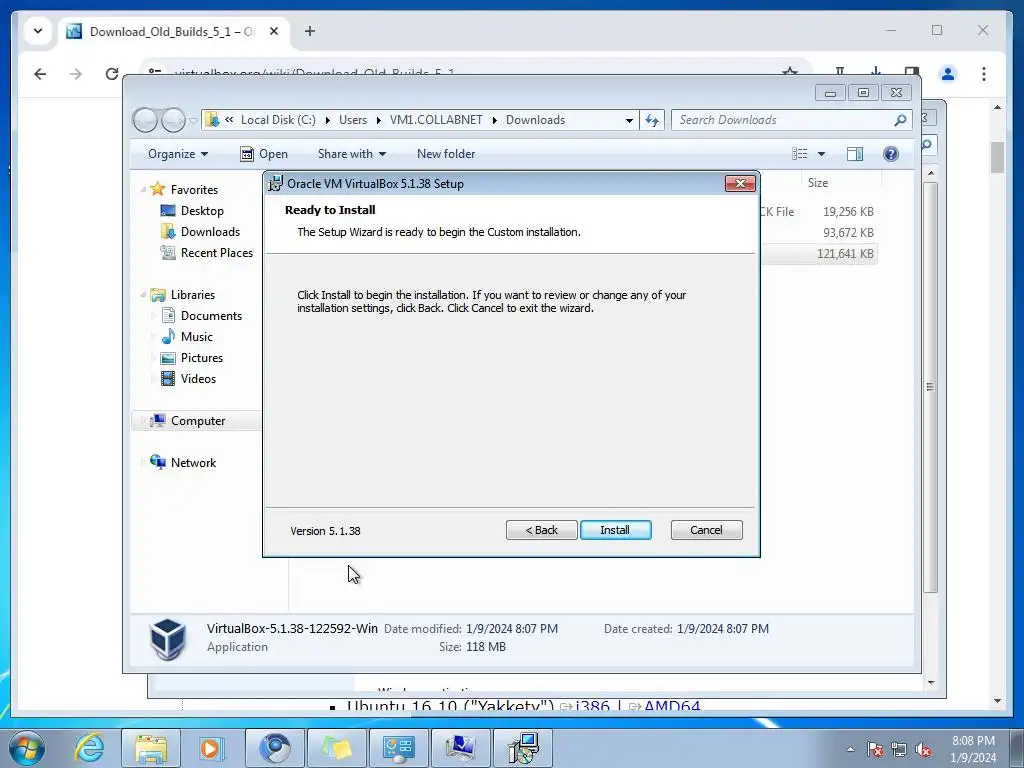The image size is (1024, 768).
Task: Select the 121,641 KB file row
Action: (x=819, y=253)
